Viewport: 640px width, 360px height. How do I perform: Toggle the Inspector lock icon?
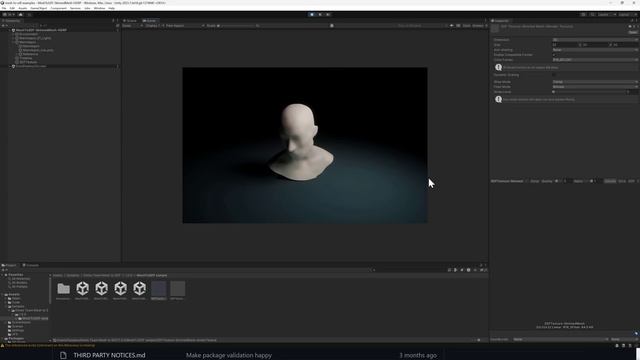(x=632, y=20)
